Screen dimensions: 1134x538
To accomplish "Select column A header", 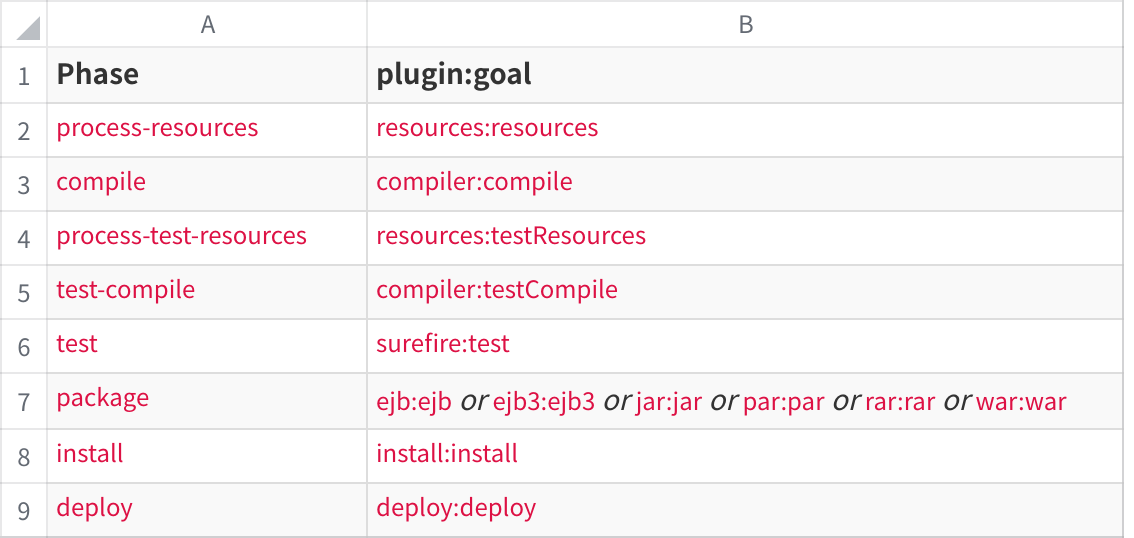I will pos(208,25).
